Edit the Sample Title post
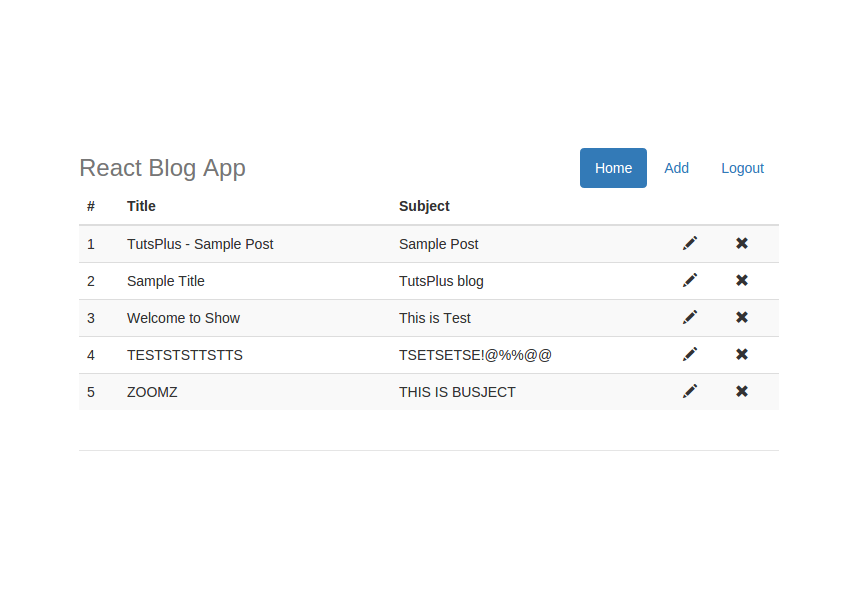This screenshot has height=600, width=850. pyautogui.click(x=690, y=280)
